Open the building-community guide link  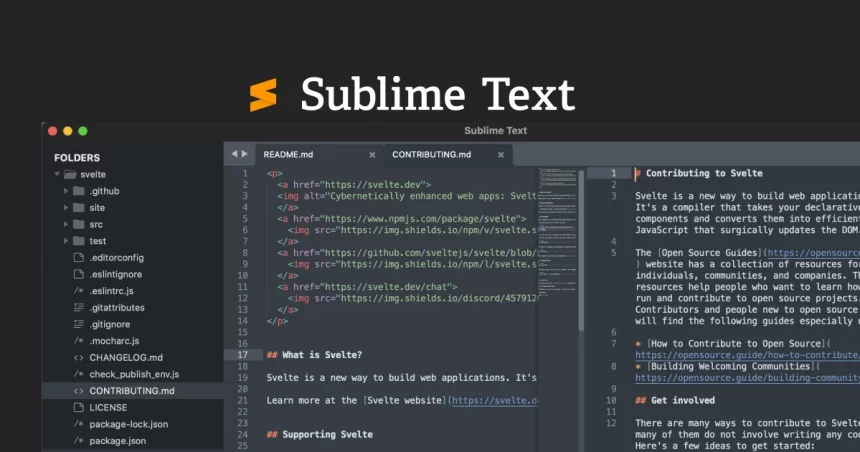tap(748, 378)
